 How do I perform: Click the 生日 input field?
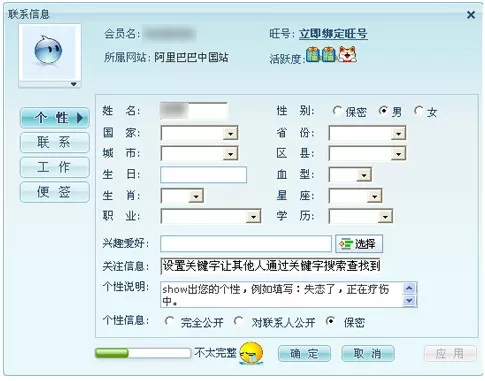(203, 175)
